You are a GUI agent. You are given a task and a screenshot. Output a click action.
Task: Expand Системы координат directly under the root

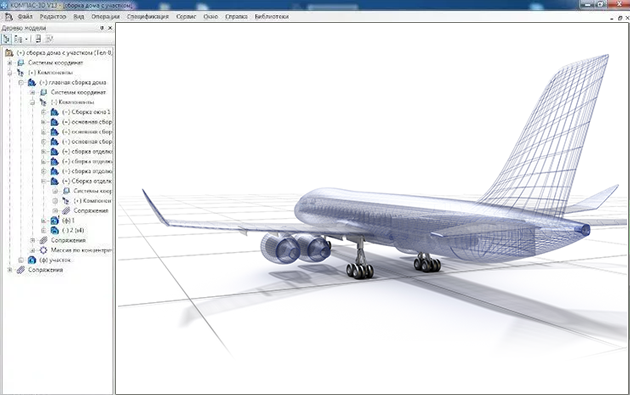pyautogui.click(x=10, y=63)
